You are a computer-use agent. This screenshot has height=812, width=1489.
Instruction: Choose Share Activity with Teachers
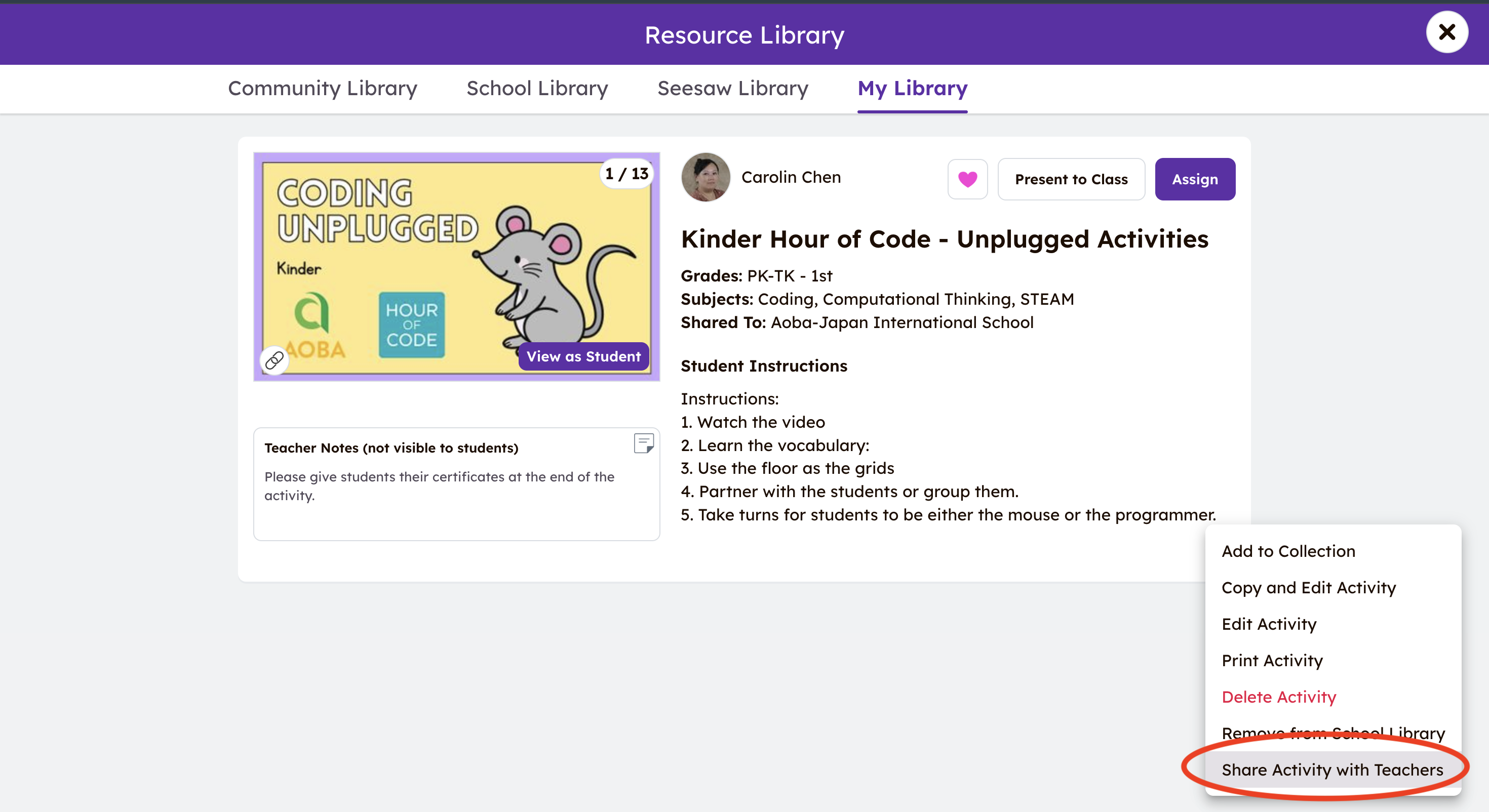[x=1332, y=770]
